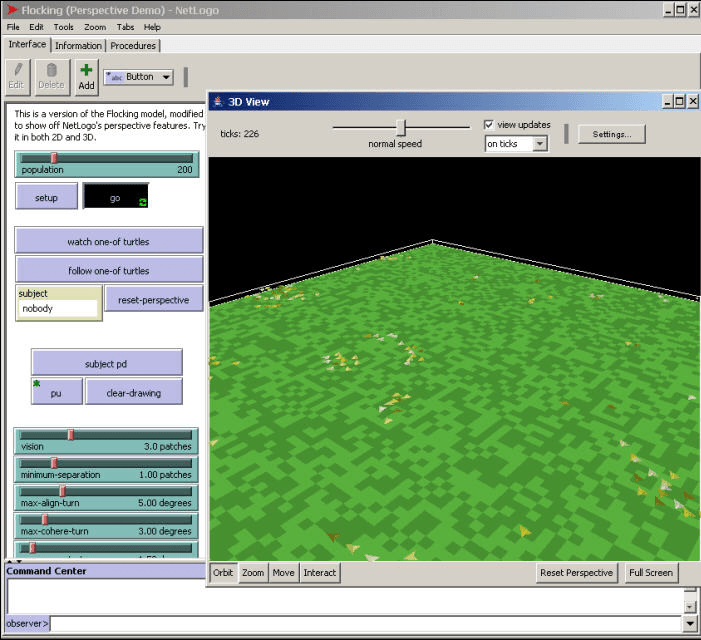Click the Command Center output scrollbar

[x=690, y=601]
